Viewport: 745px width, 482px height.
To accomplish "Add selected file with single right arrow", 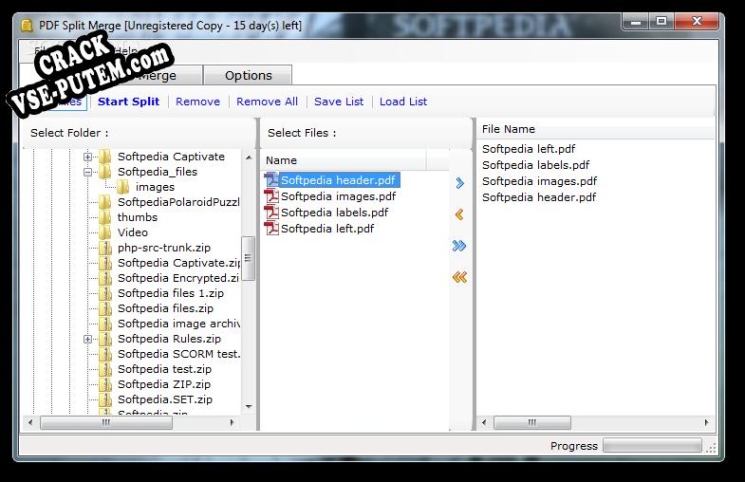I will pyautogui.click(x=459, y=183).
